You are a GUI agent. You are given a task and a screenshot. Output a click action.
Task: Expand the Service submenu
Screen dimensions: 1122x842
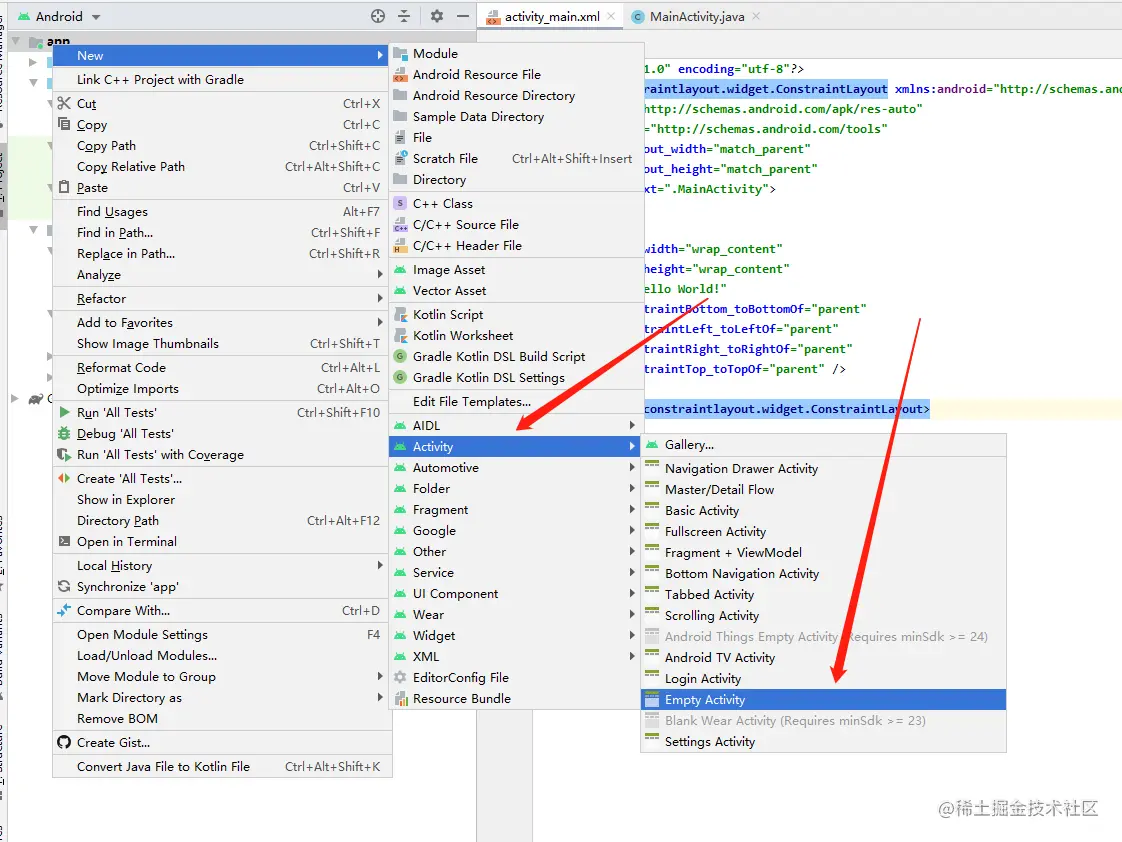(x=515, y=572)
